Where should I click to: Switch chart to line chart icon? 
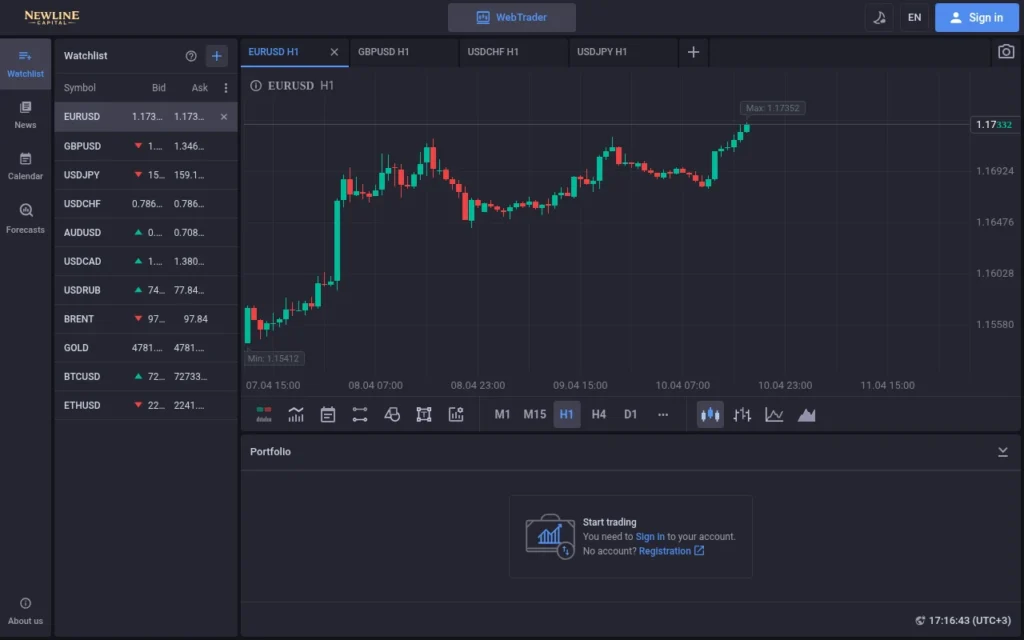[774, 413]
